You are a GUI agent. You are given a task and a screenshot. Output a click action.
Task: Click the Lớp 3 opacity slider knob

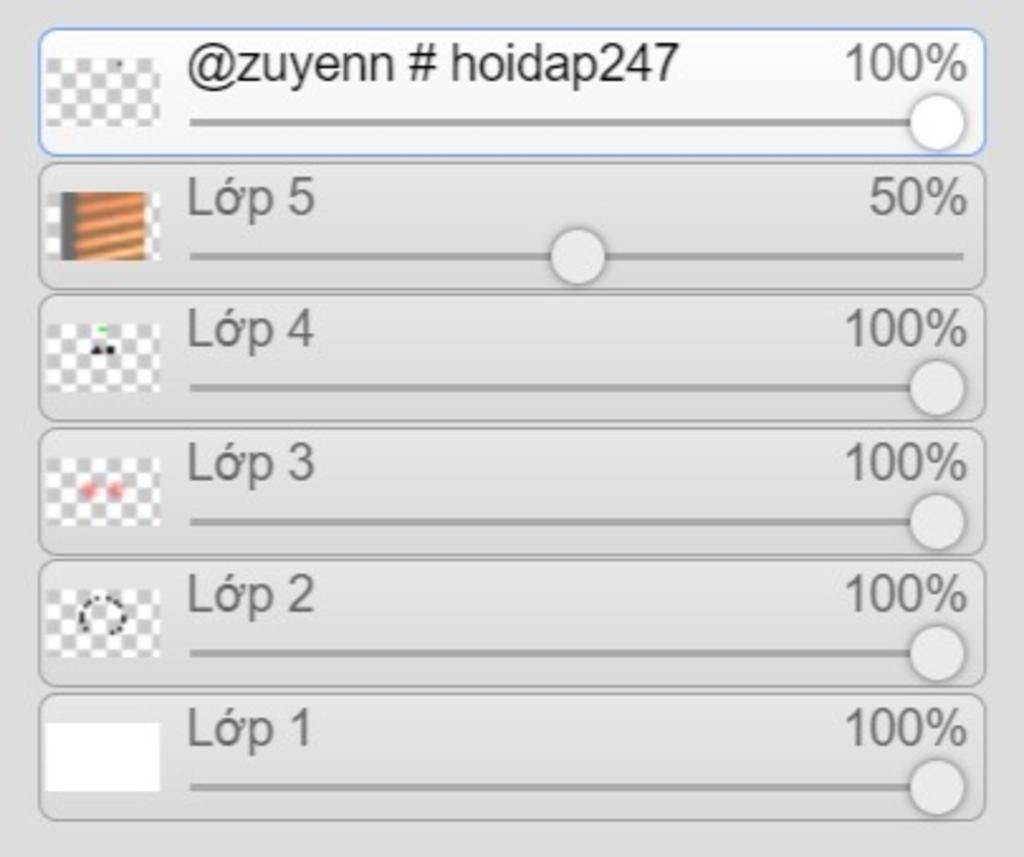point(936,522)
